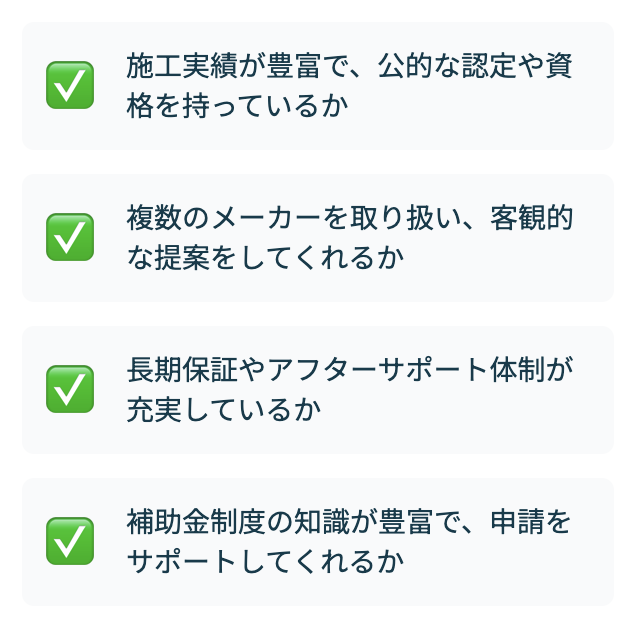Click the word 複数のメーカー in second card

coord(224,217)
